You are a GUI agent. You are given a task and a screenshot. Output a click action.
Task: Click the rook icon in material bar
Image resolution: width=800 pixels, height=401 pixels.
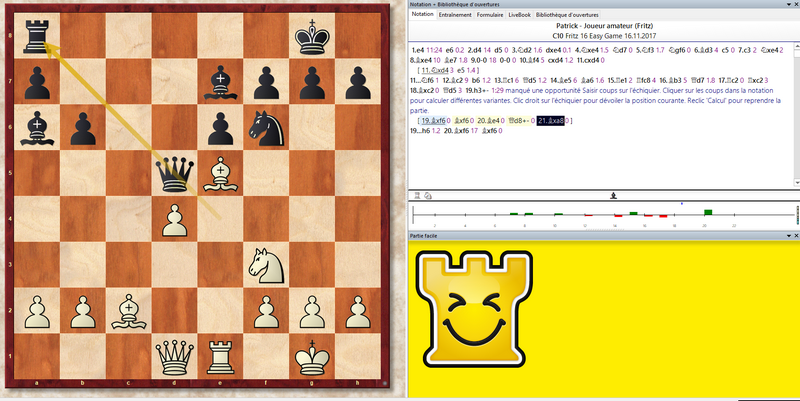pos(417,195)
